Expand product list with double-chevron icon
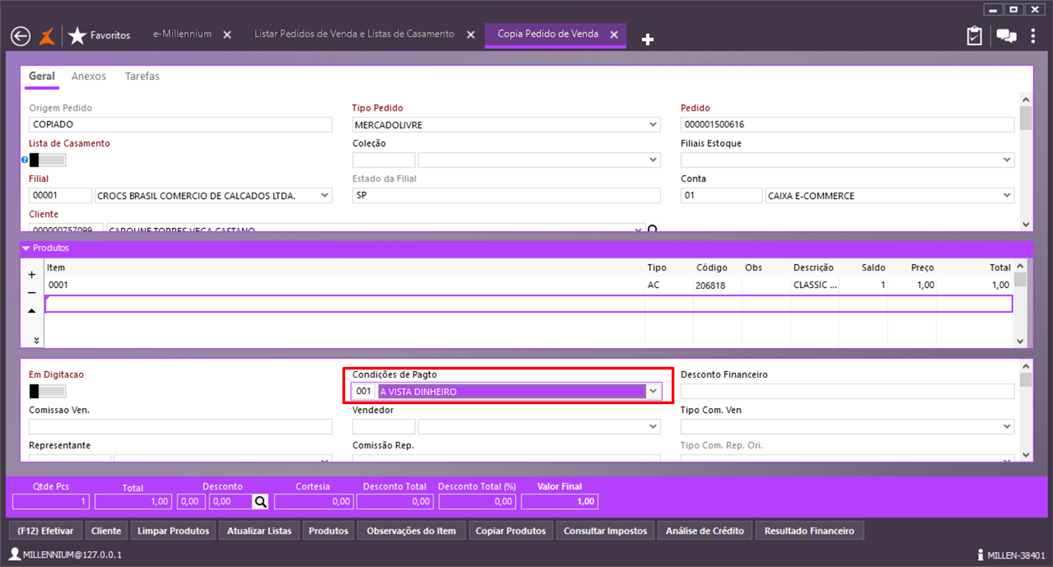This screenshot has height=567, width=1053. (36, 341)
